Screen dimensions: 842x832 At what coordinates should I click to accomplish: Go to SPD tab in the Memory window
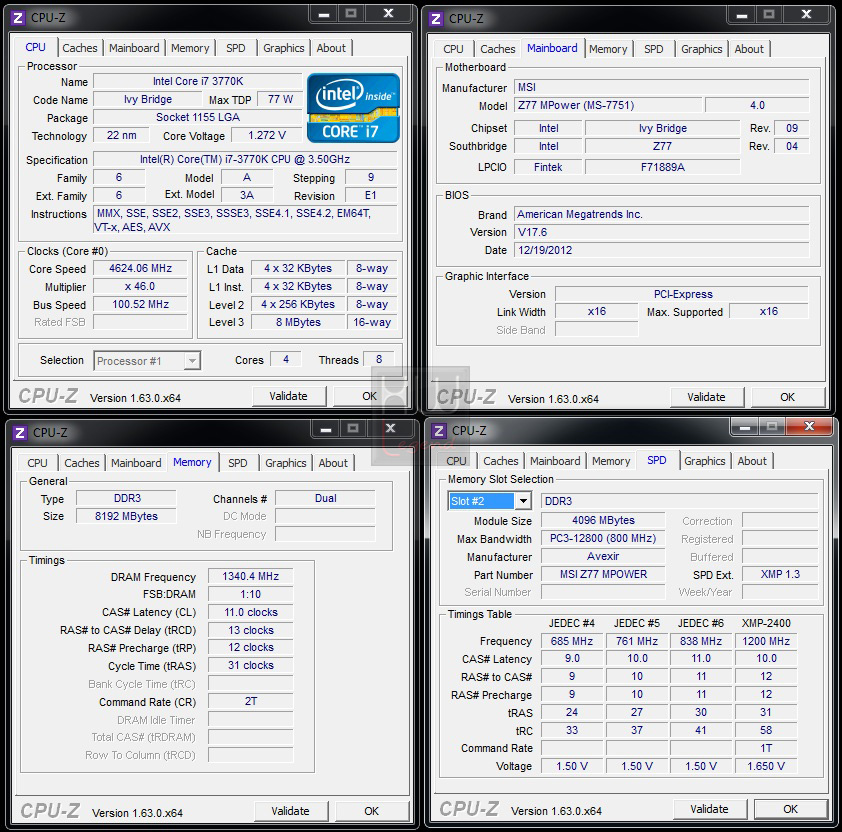pos(238,463)
